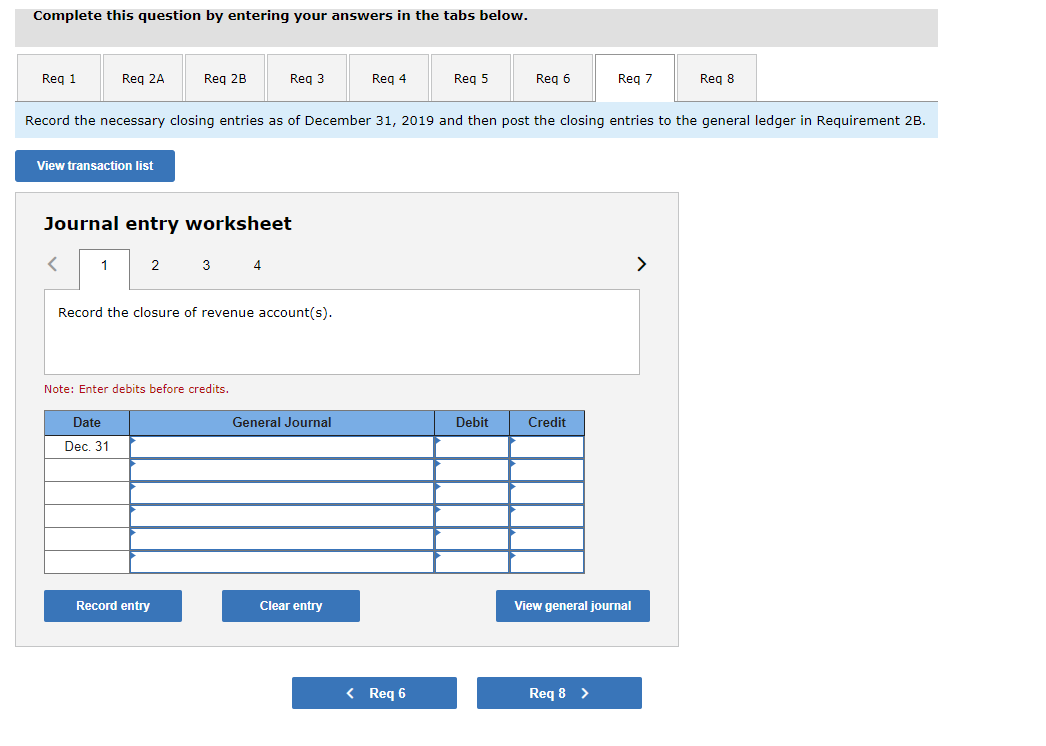Click the Debit field in the first row
Image resolution: width=1046 pixels, height=746 pixels.
[x=471, y=446]
